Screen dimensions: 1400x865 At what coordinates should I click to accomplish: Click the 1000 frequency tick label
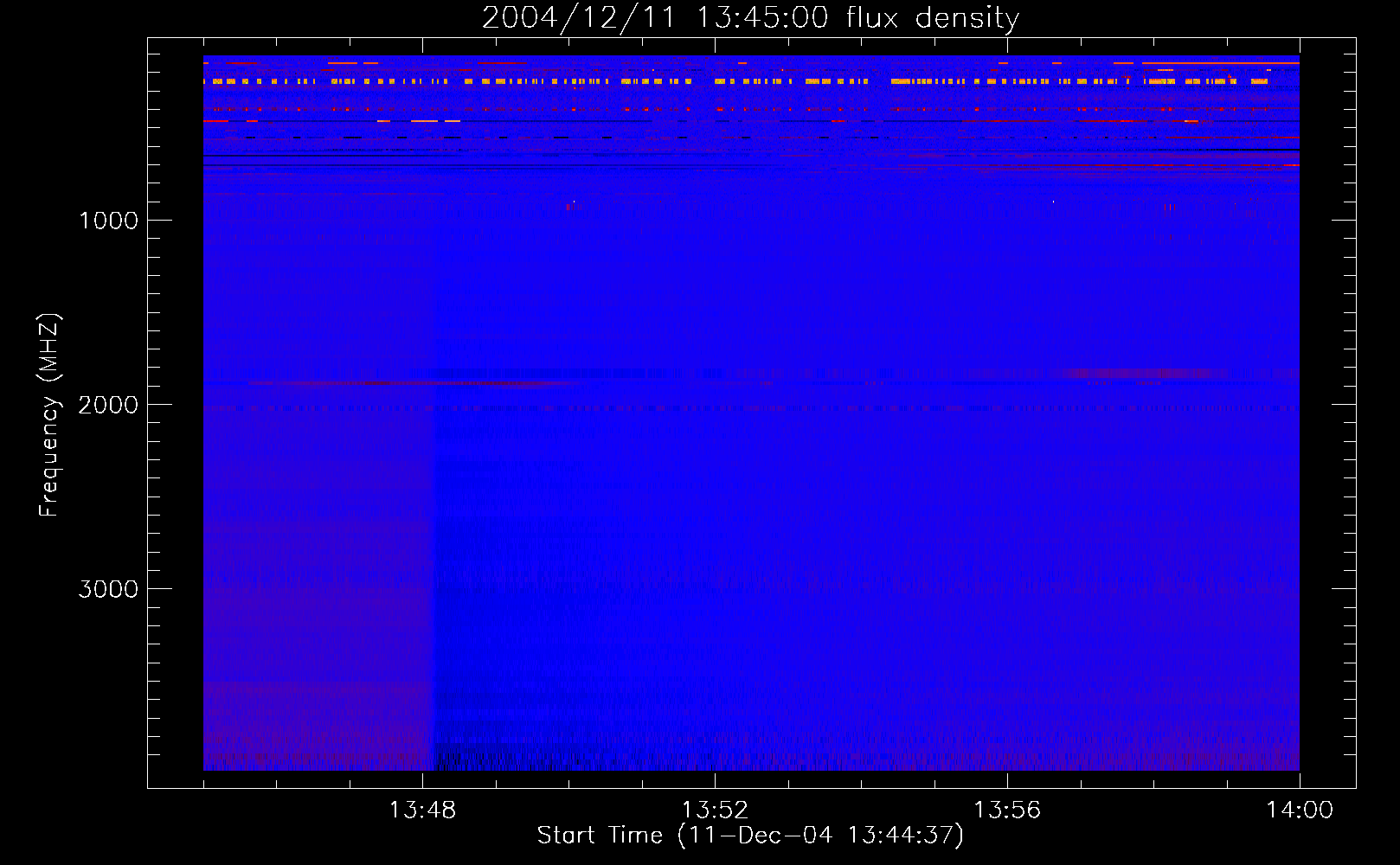click(x=109, y=221)
